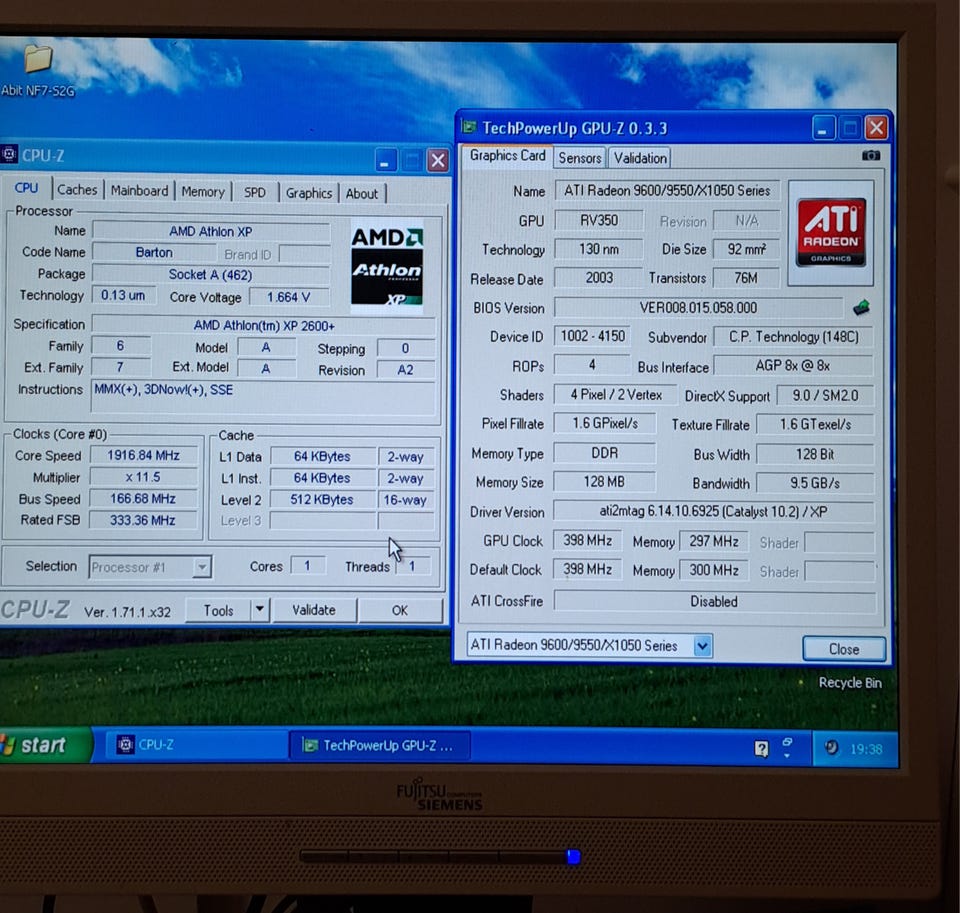Click the Tools button in CPU-Z
The height and width of the screenshot is (913, 960).
point(219,611)
